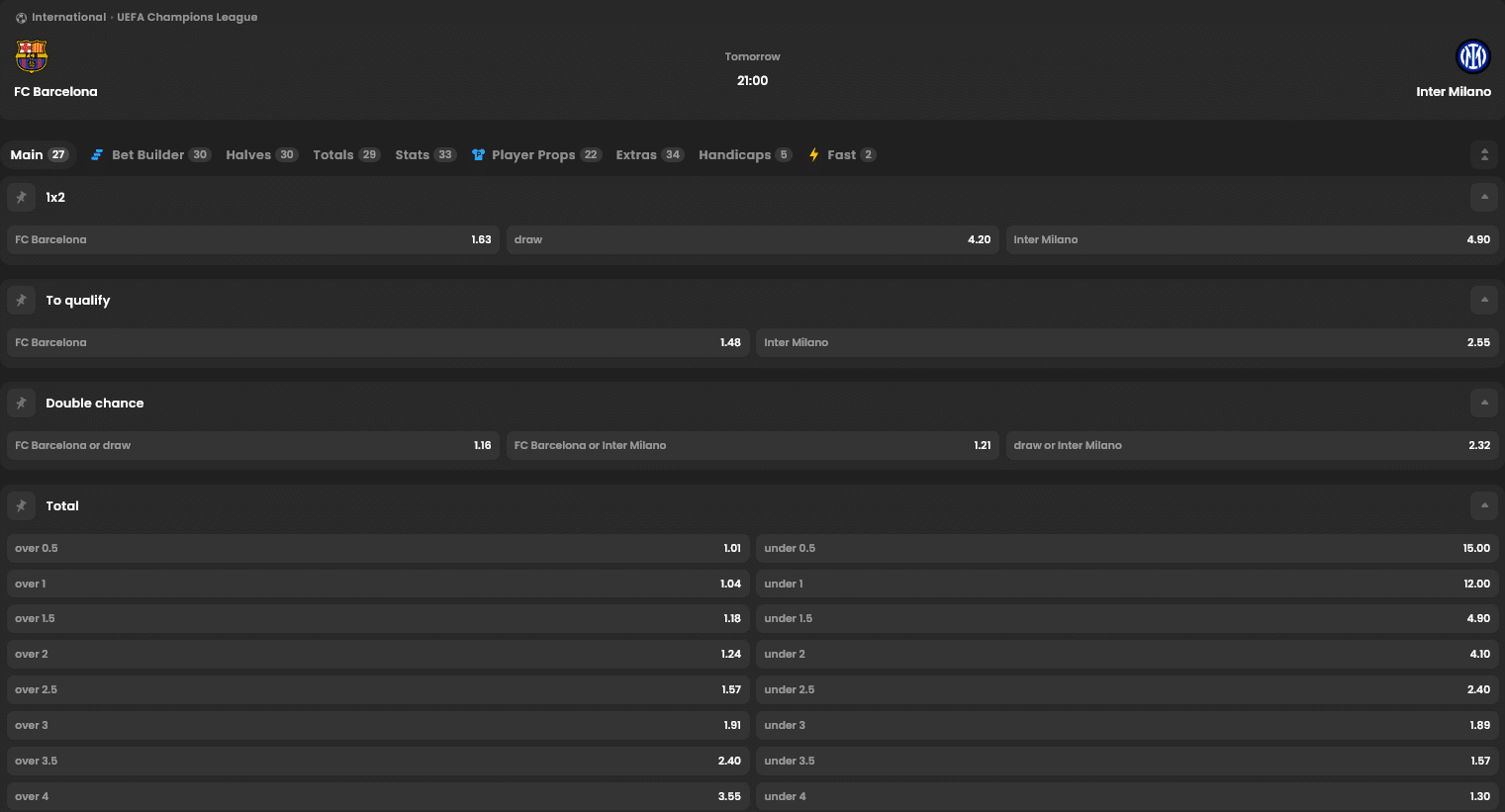Select the draw outcome at 4.20

(x=752, y=239)
